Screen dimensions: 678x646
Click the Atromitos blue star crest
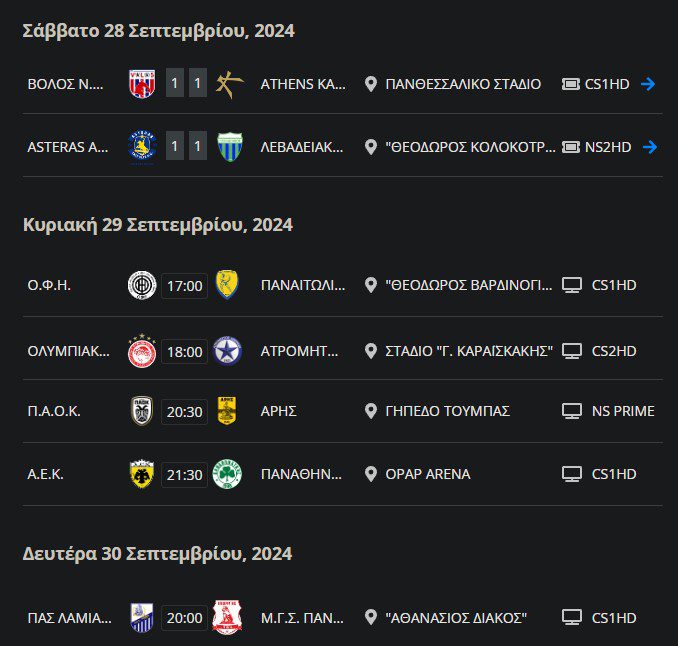pos(226,349)
